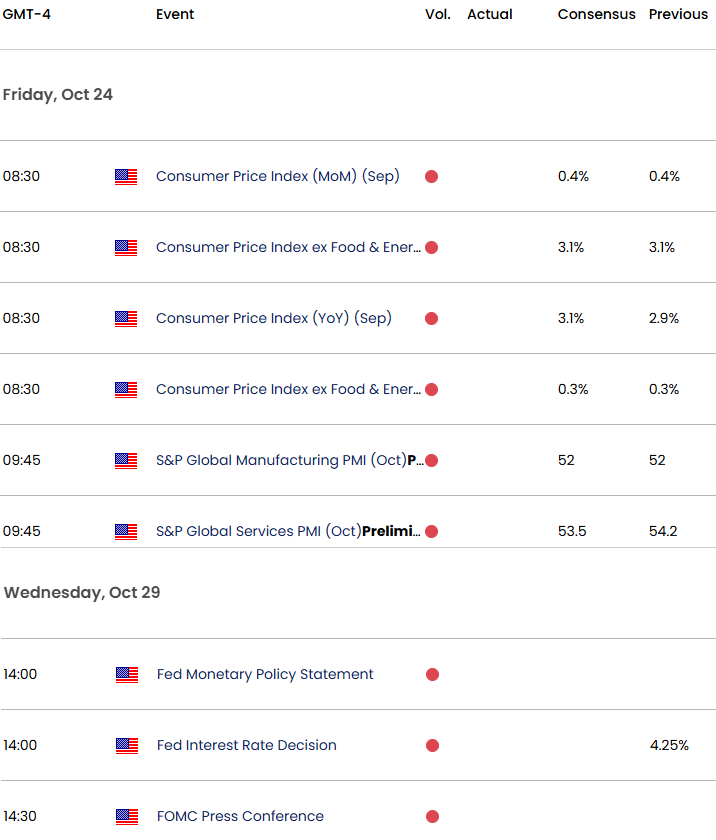This screenshot has height=840, width=716.
Task: Click the Consensus column header
Action: pyautogui.click(x=596, y=15)
